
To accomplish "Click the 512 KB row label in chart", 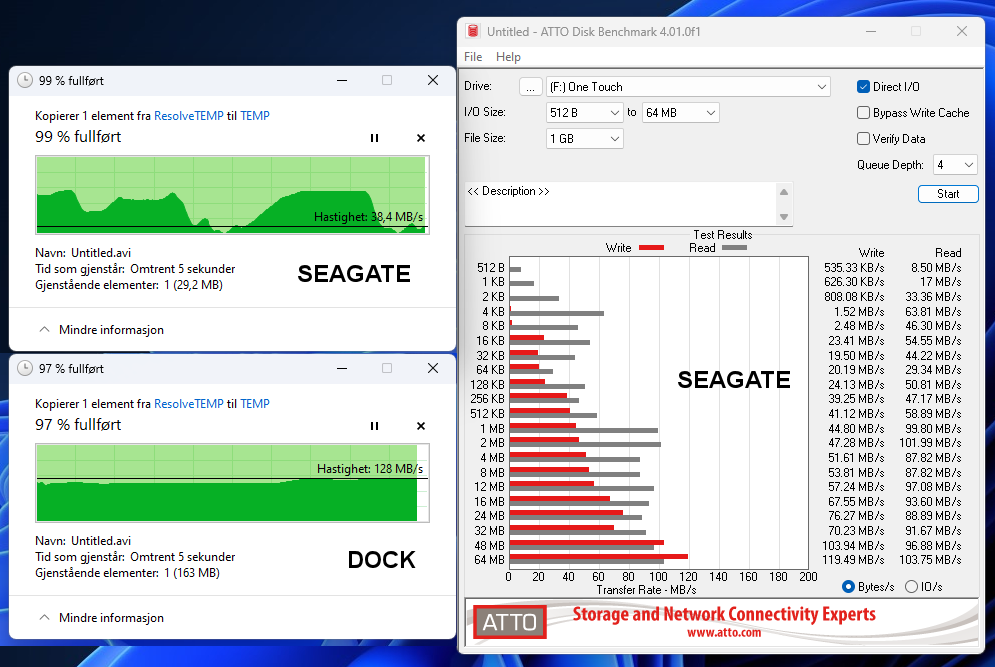I will point(487,414).
